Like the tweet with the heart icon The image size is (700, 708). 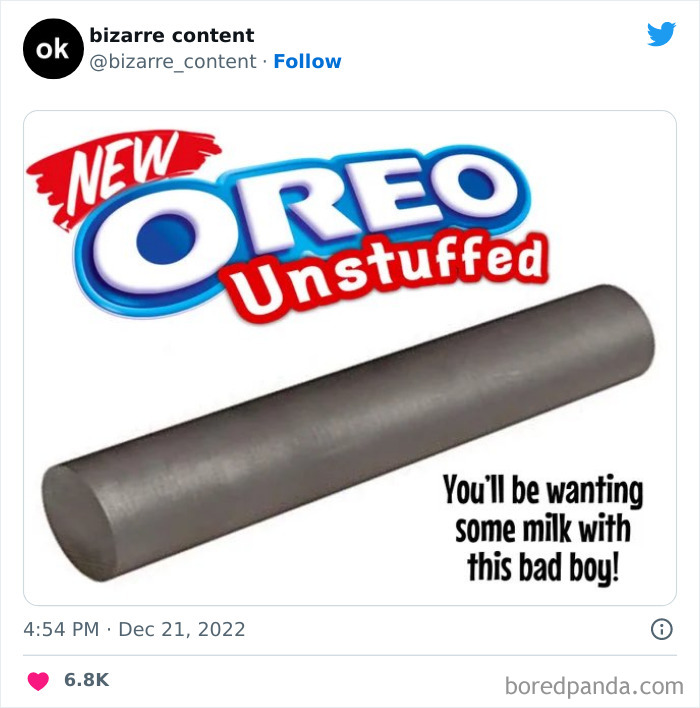(38, 680)
